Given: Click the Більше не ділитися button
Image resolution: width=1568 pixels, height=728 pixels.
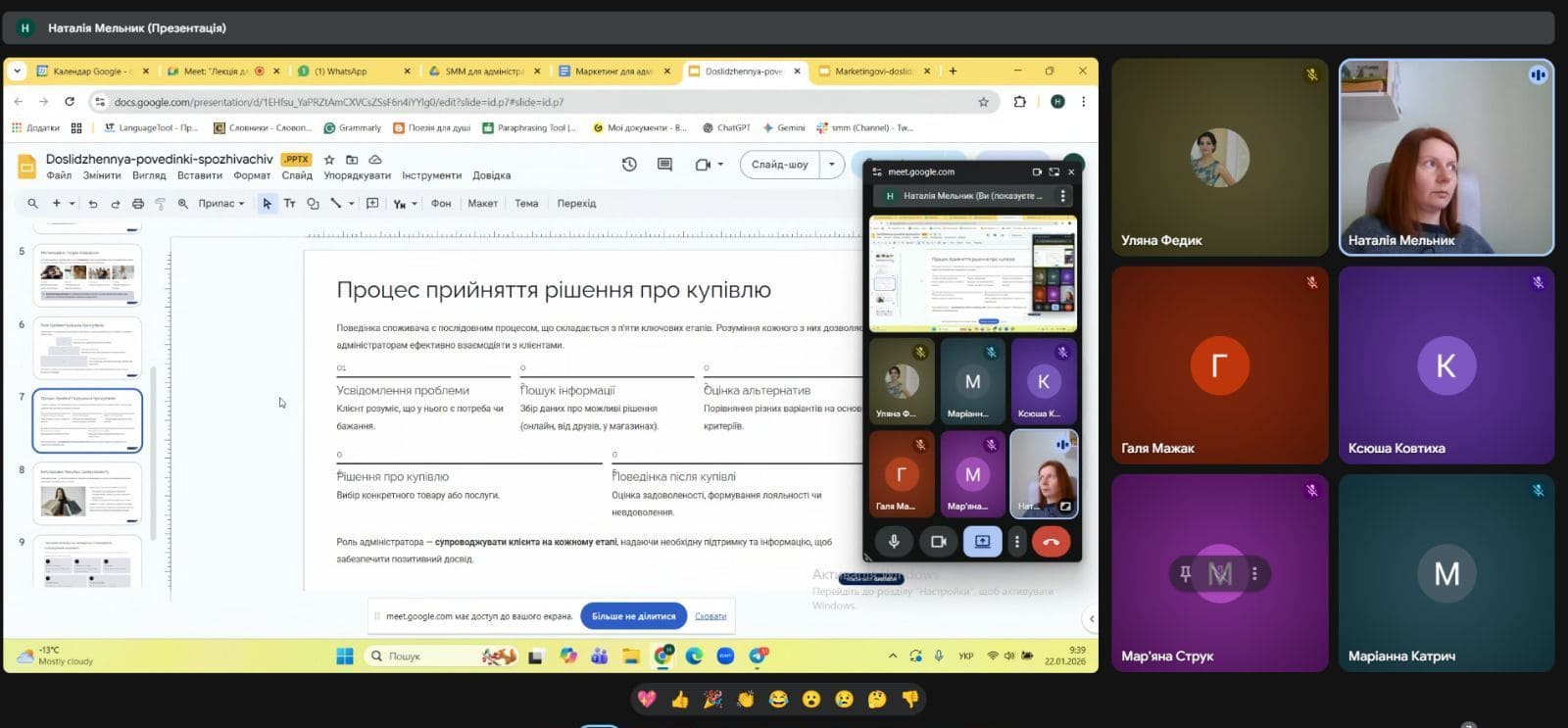Looking at the screenshot, I should [x=633, y=616].
